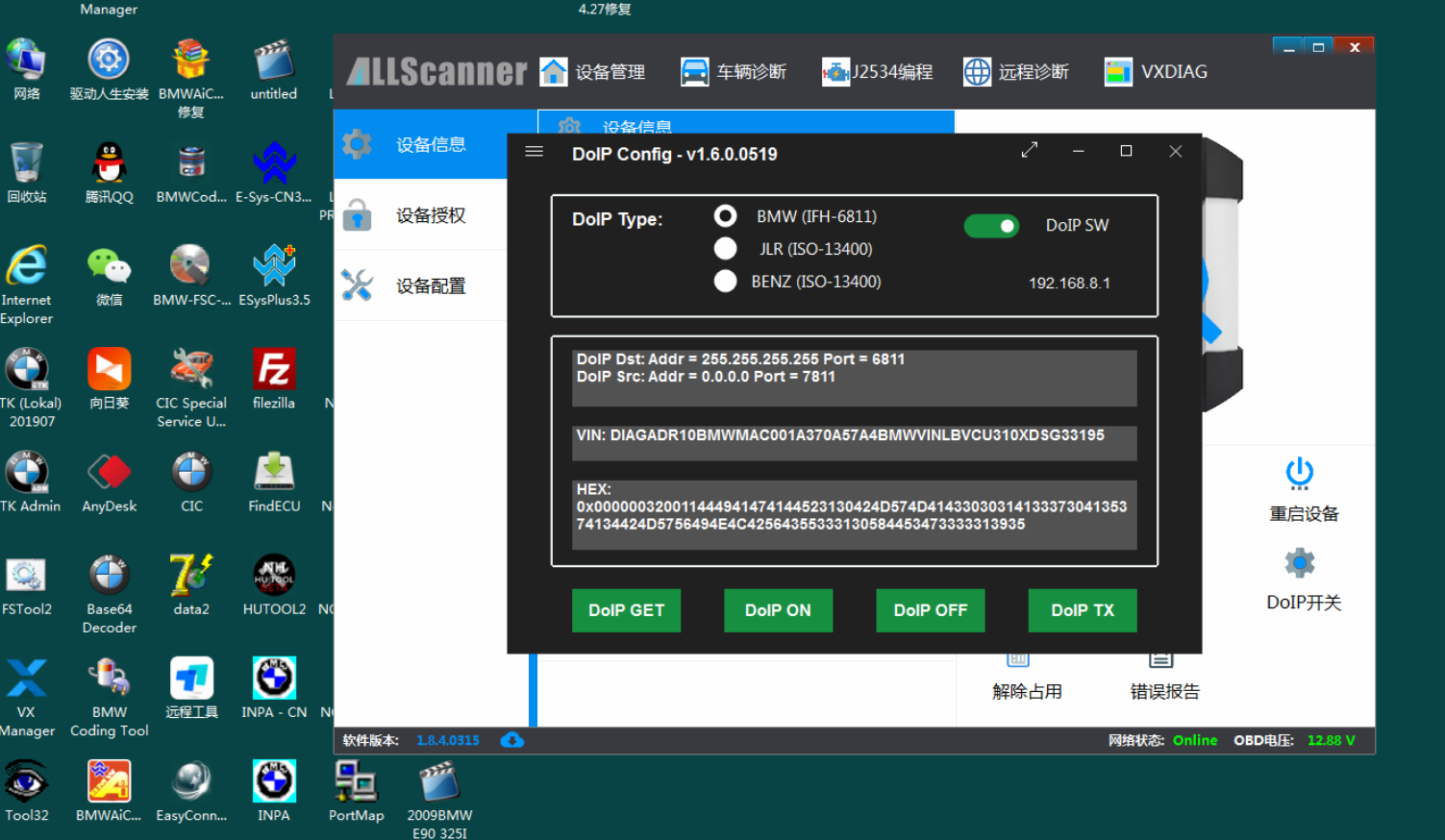The width and height of the screenshot is (1445, 840).
Task: Select BENZ (ISO-13400) DoIP type
Action: [x=726, y=282]
